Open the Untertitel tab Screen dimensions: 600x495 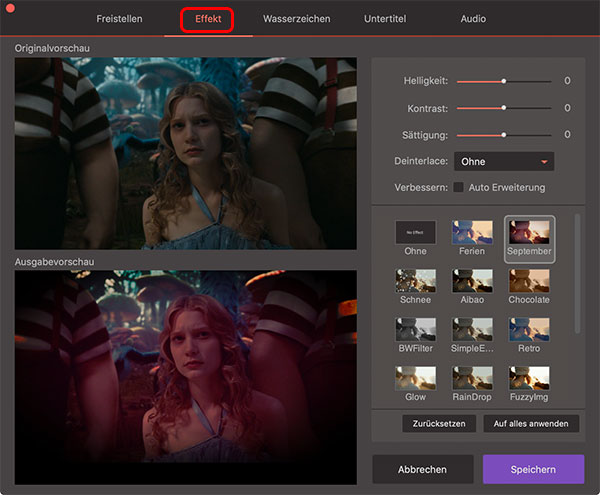[x=385, y=19]
